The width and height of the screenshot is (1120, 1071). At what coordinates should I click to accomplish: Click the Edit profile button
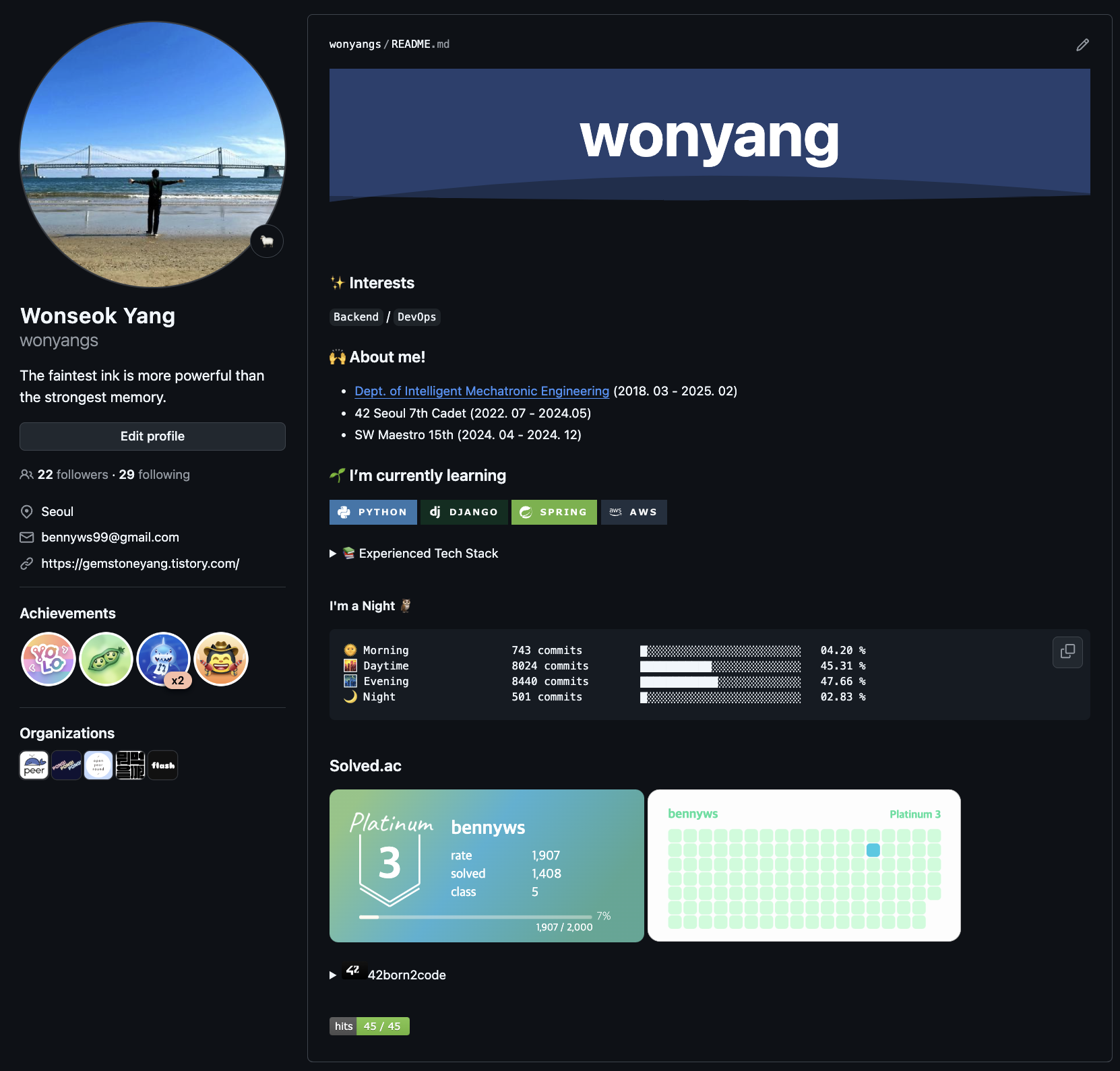pyautogui.click(x=152, y=436)
